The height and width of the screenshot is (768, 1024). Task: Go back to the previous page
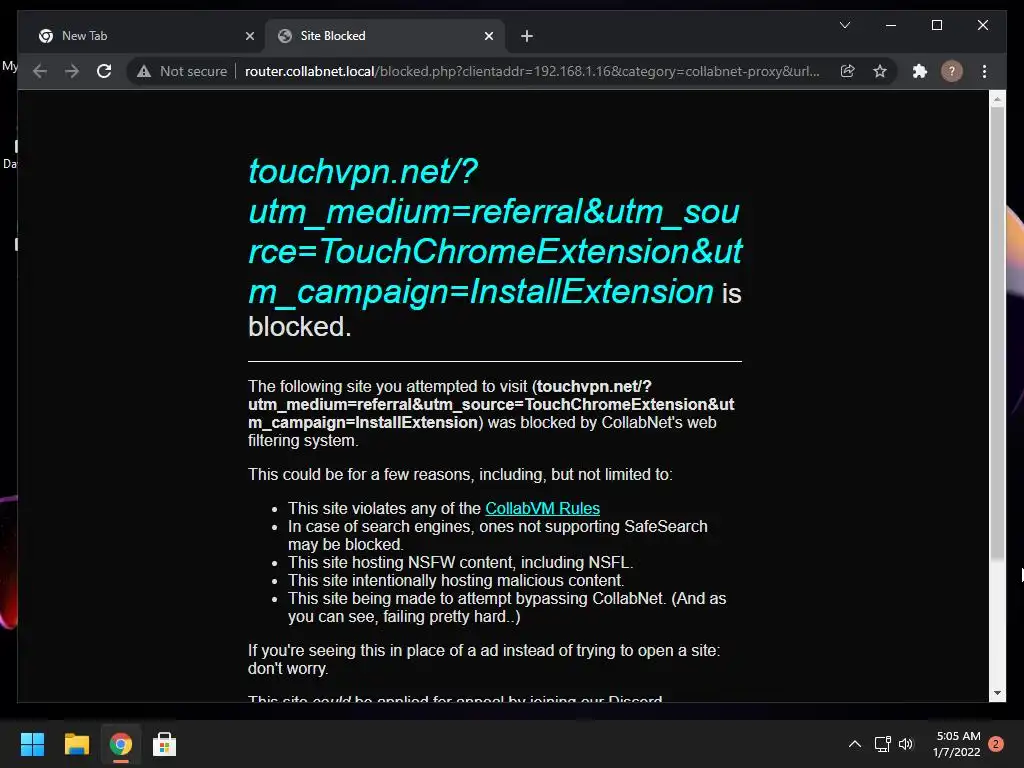tap(40, 71)
